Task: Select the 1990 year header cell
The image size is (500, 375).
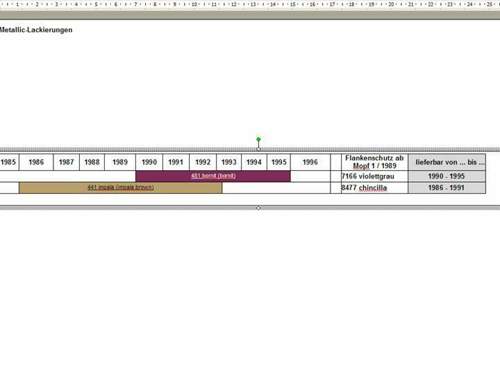Action: pyautogui.click(x=149, y=162)
